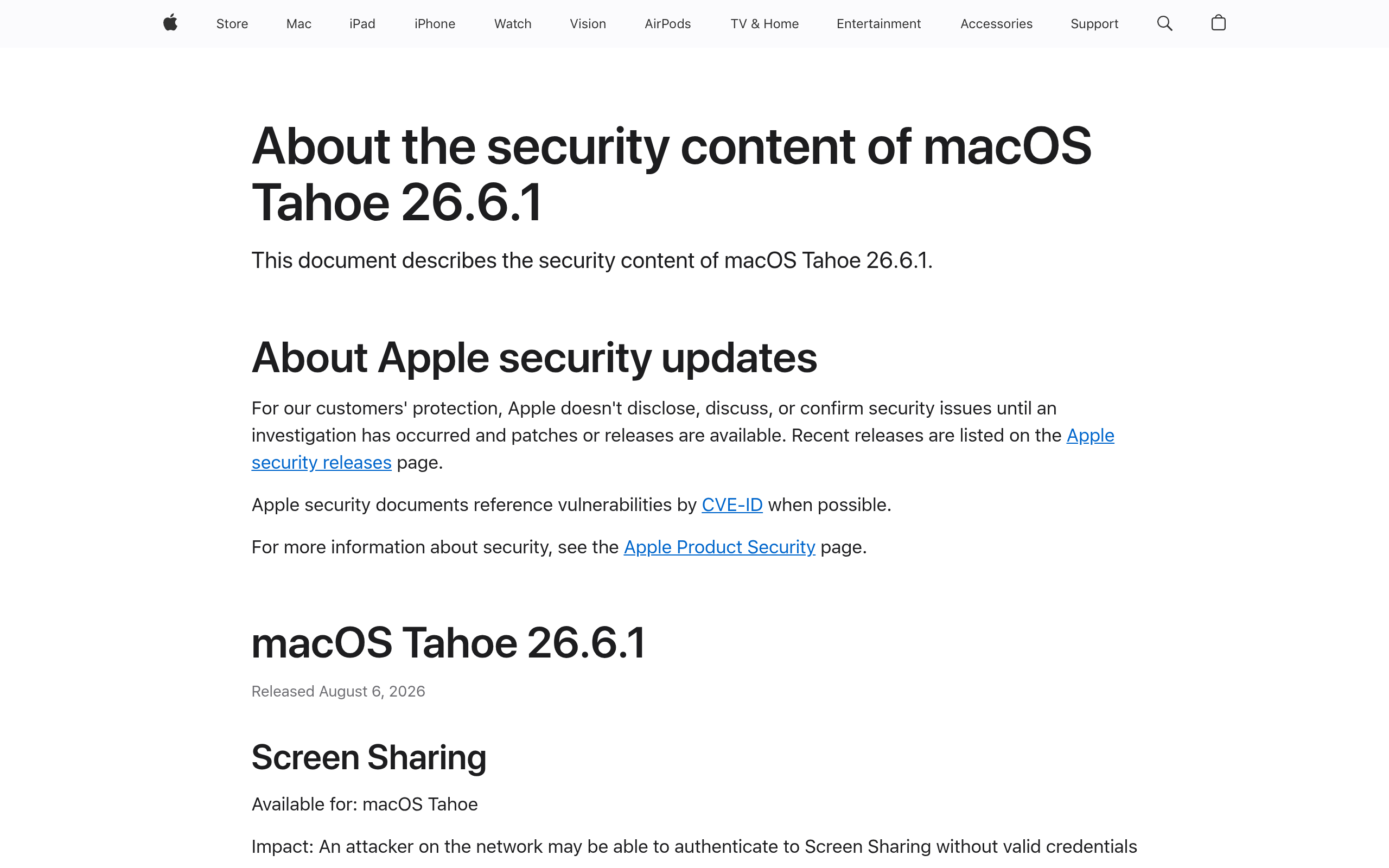Choose iPhone from the top navigation
Image resolution: width=1389 pixels, height=868 pixels.
point(435,23)
